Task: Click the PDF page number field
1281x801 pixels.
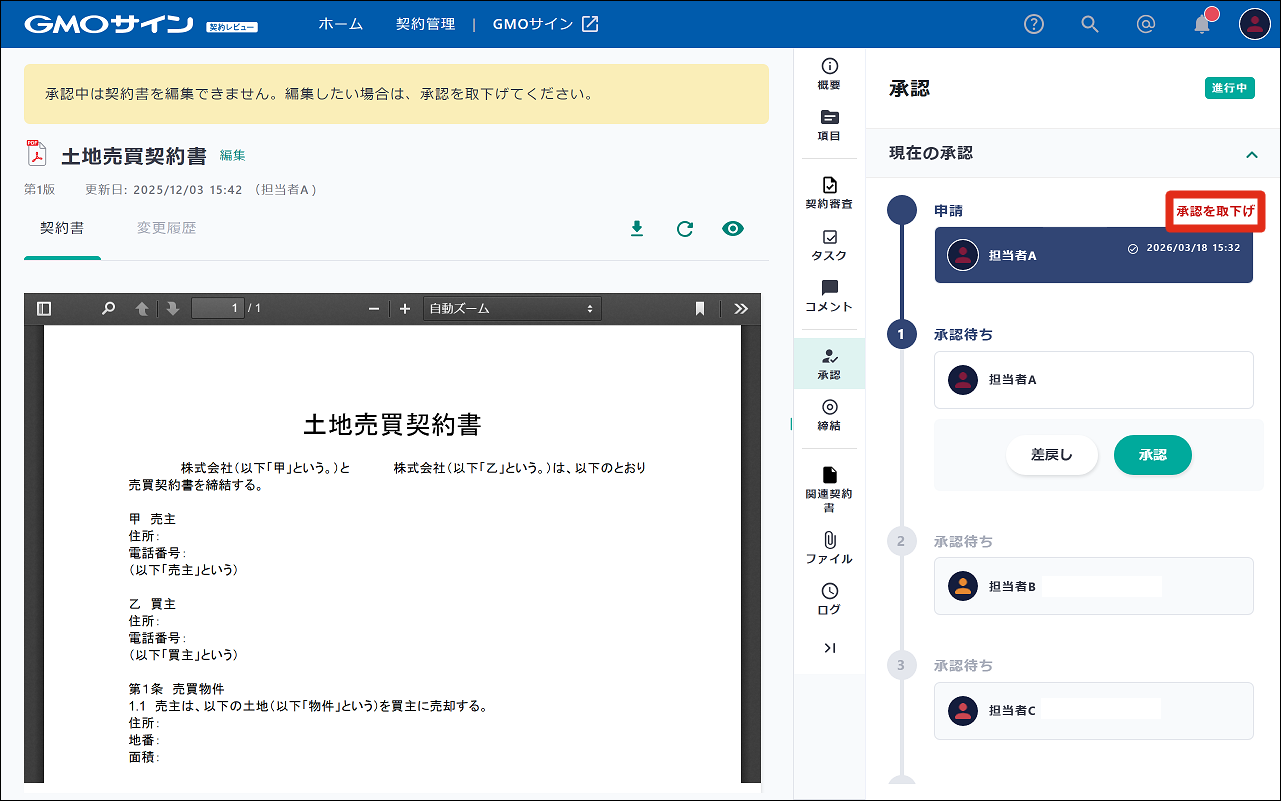Action: (217, 309)
